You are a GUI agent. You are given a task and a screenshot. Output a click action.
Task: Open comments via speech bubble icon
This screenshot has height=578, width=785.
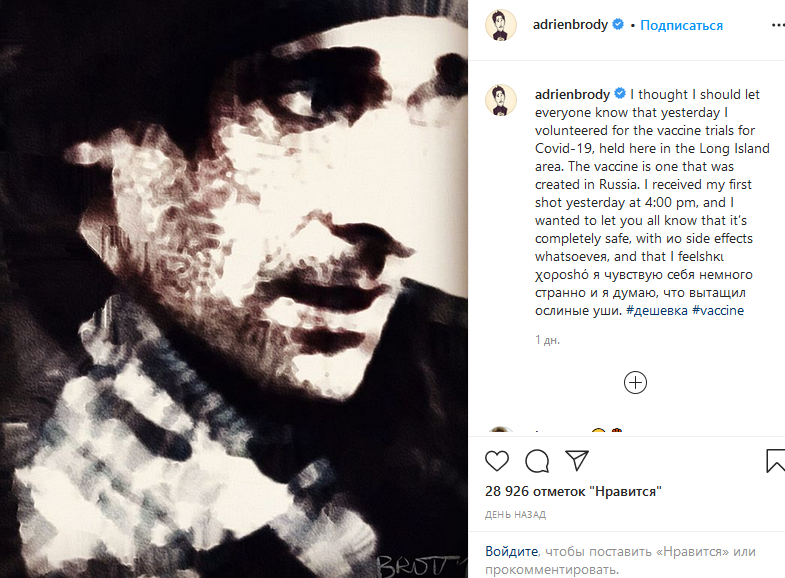(x=537, y=461)
